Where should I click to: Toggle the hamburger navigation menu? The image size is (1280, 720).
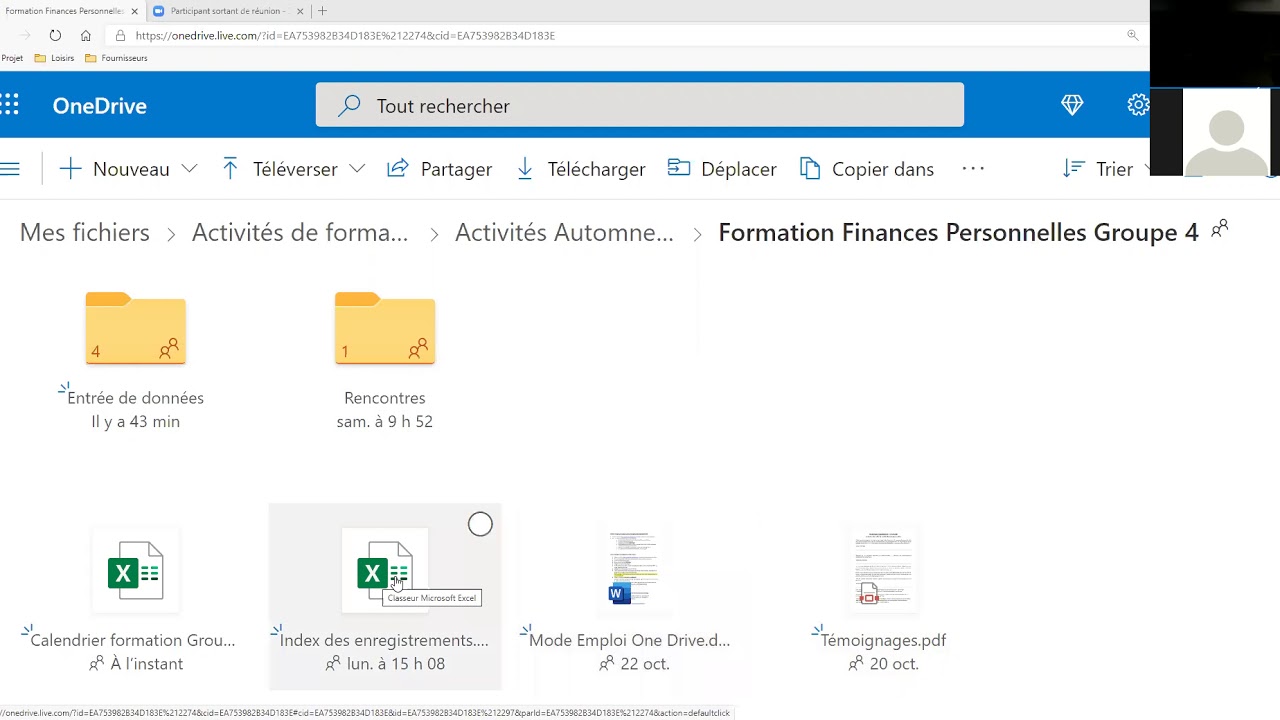click(x=10, y=169)
